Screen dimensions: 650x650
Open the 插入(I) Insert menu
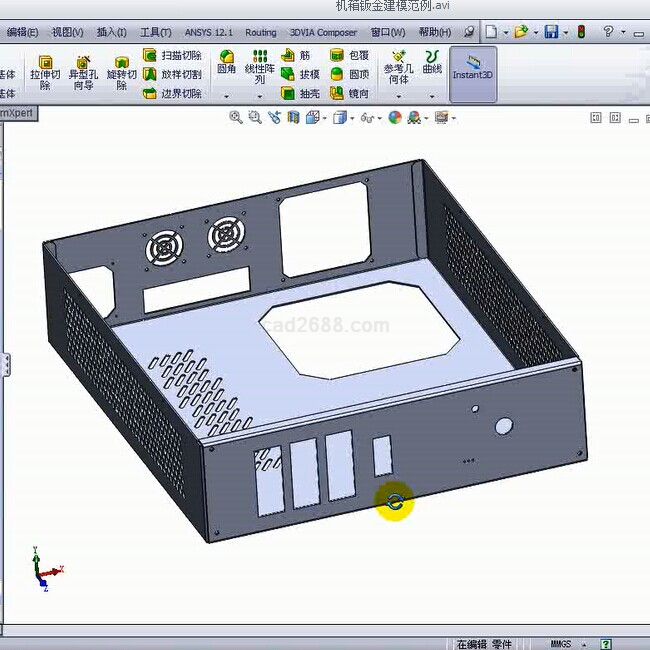[x=111, y=32]
